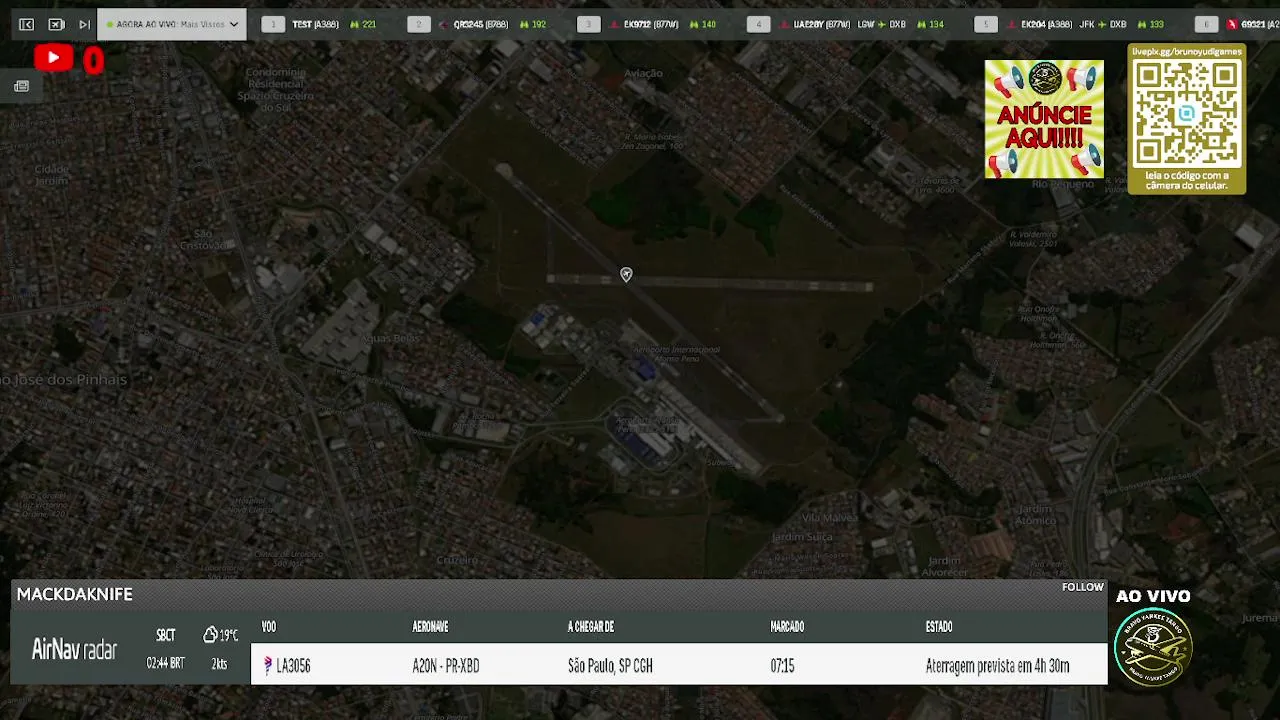Select rank 3 flight EK9712 (B77W)
This screenshot has height=720, width=1280.
tap(650, 24)
